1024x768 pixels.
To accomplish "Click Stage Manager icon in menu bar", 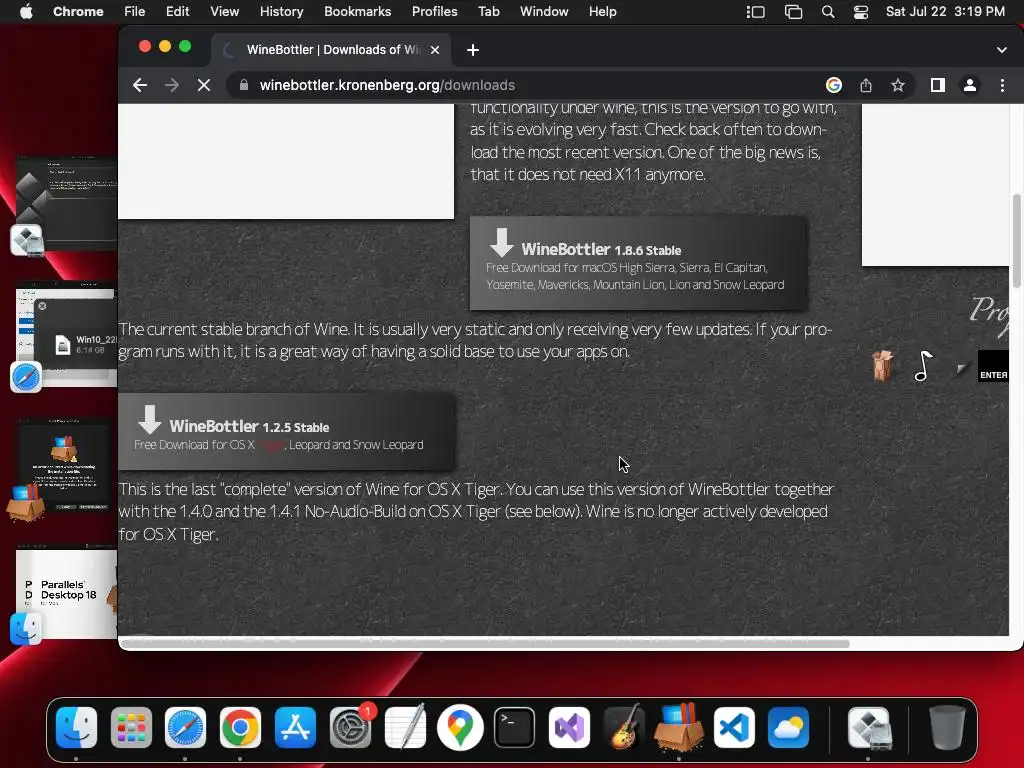I will (756, 12).
